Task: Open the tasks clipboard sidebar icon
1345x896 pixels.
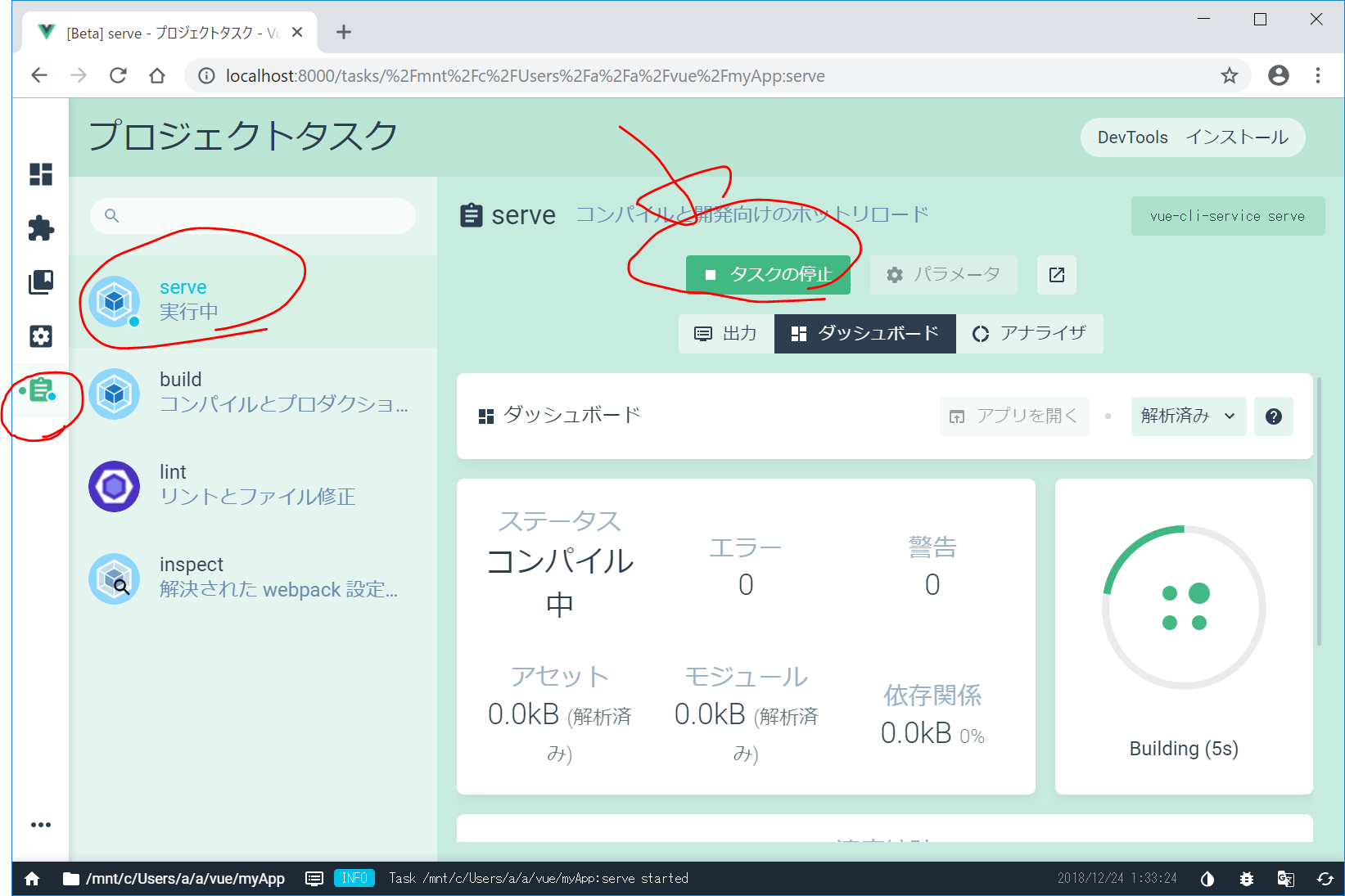Action: pos(41,390)
